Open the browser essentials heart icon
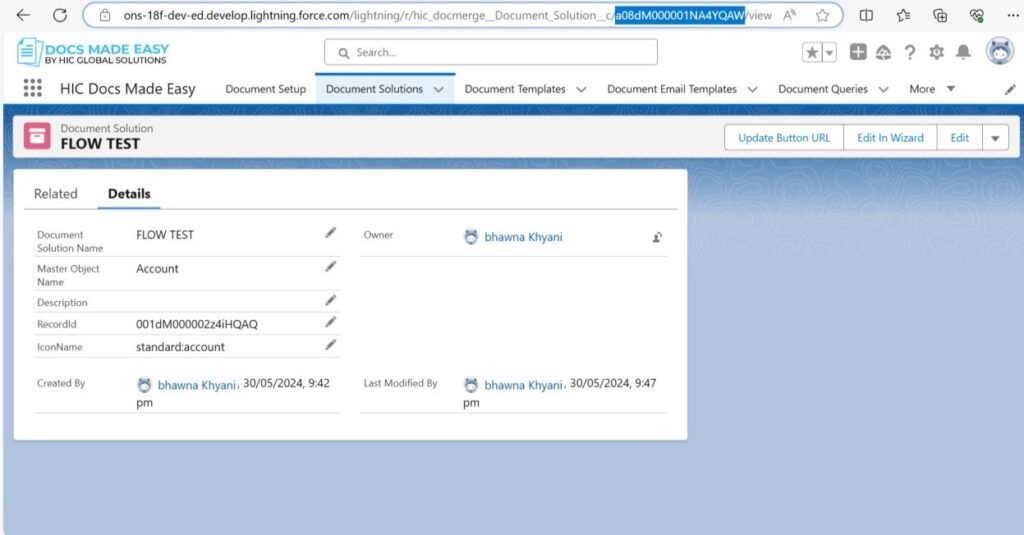This screenshot has height=535, width=1024. 976,15
